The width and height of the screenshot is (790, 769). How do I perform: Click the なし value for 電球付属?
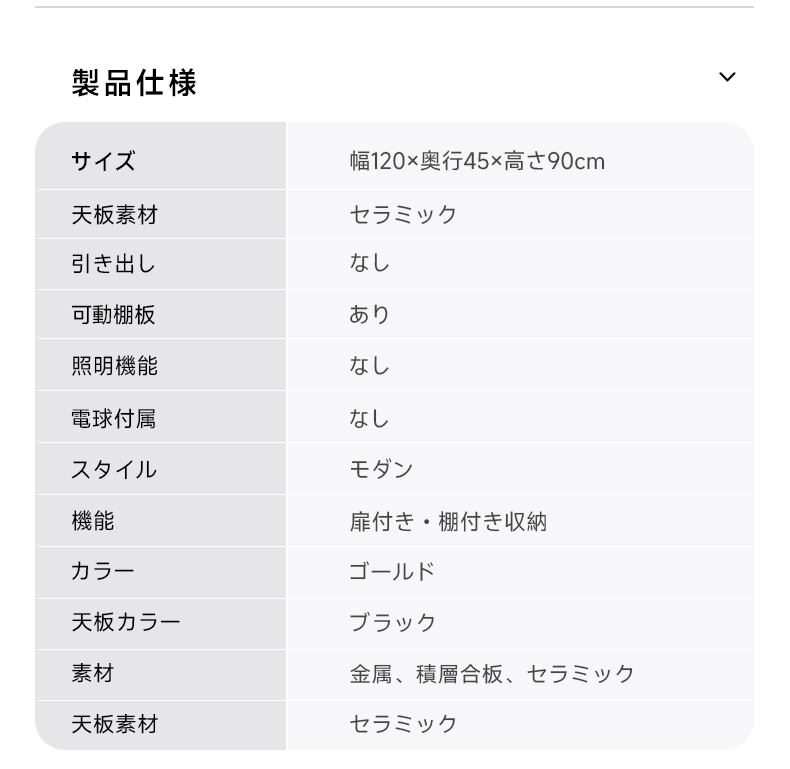tap(370, 418)
